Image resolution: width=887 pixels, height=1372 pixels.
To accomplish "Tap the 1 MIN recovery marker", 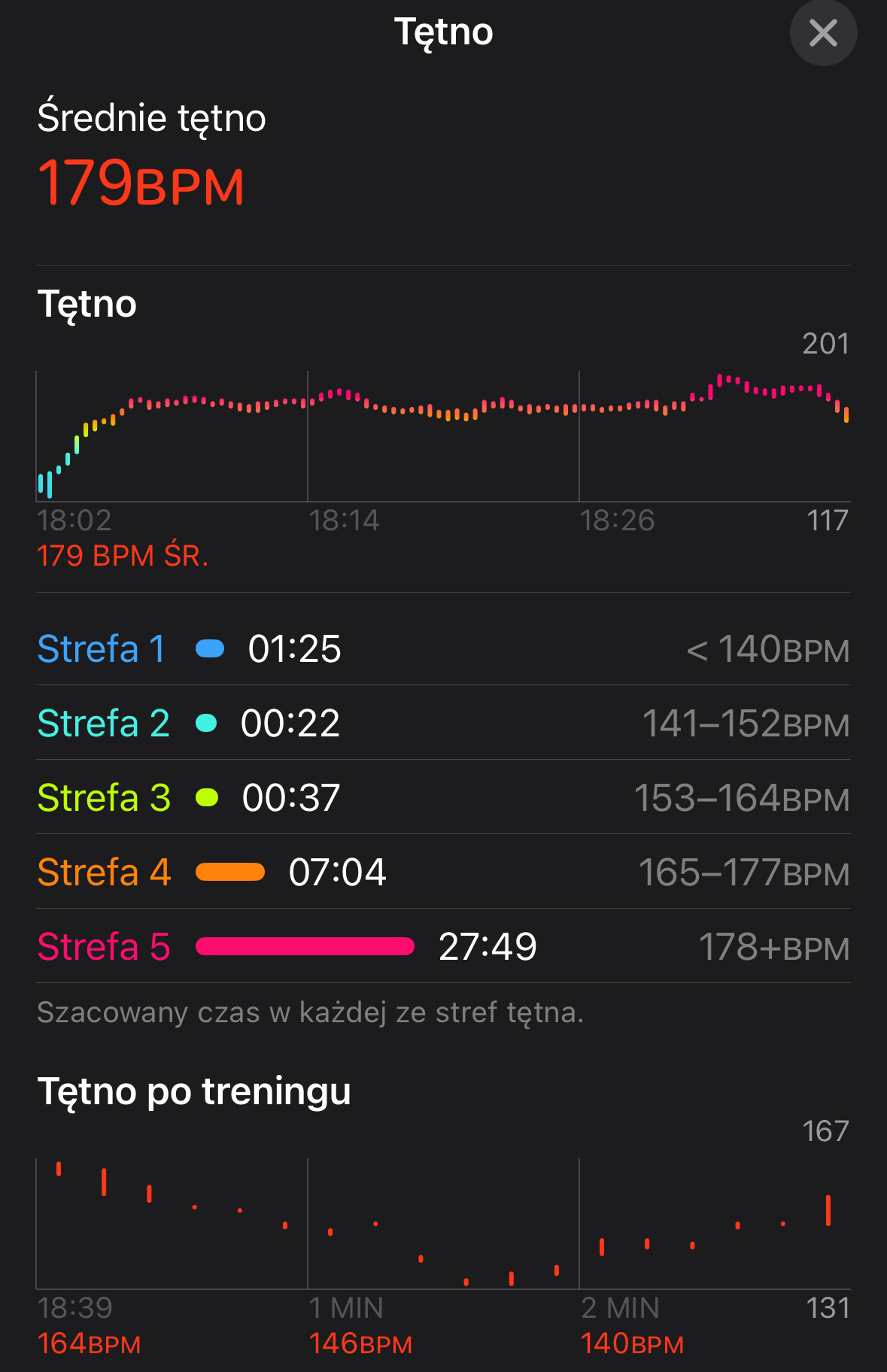I will (346, 1308).
